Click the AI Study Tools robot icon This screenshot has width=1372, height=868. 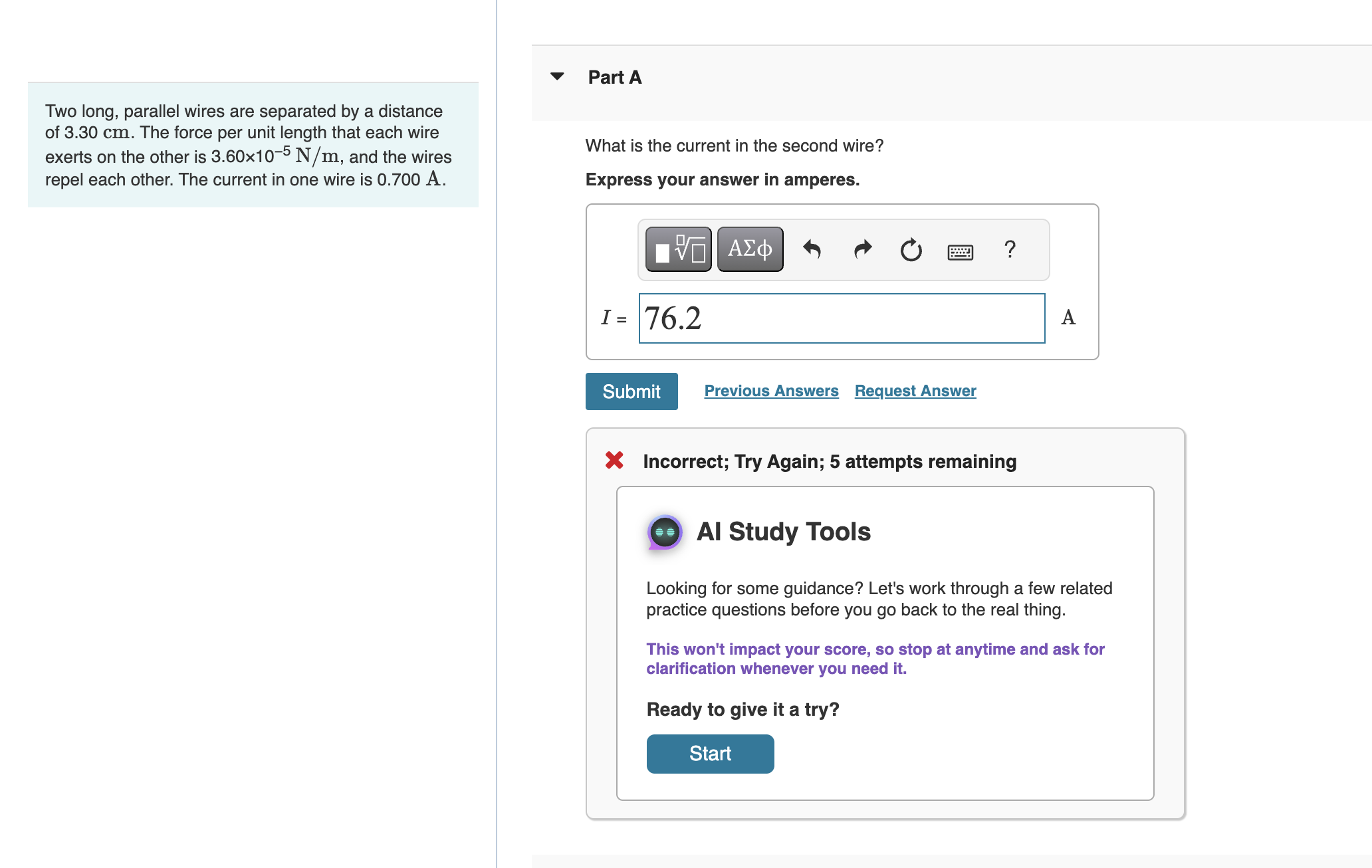(665, 532)
